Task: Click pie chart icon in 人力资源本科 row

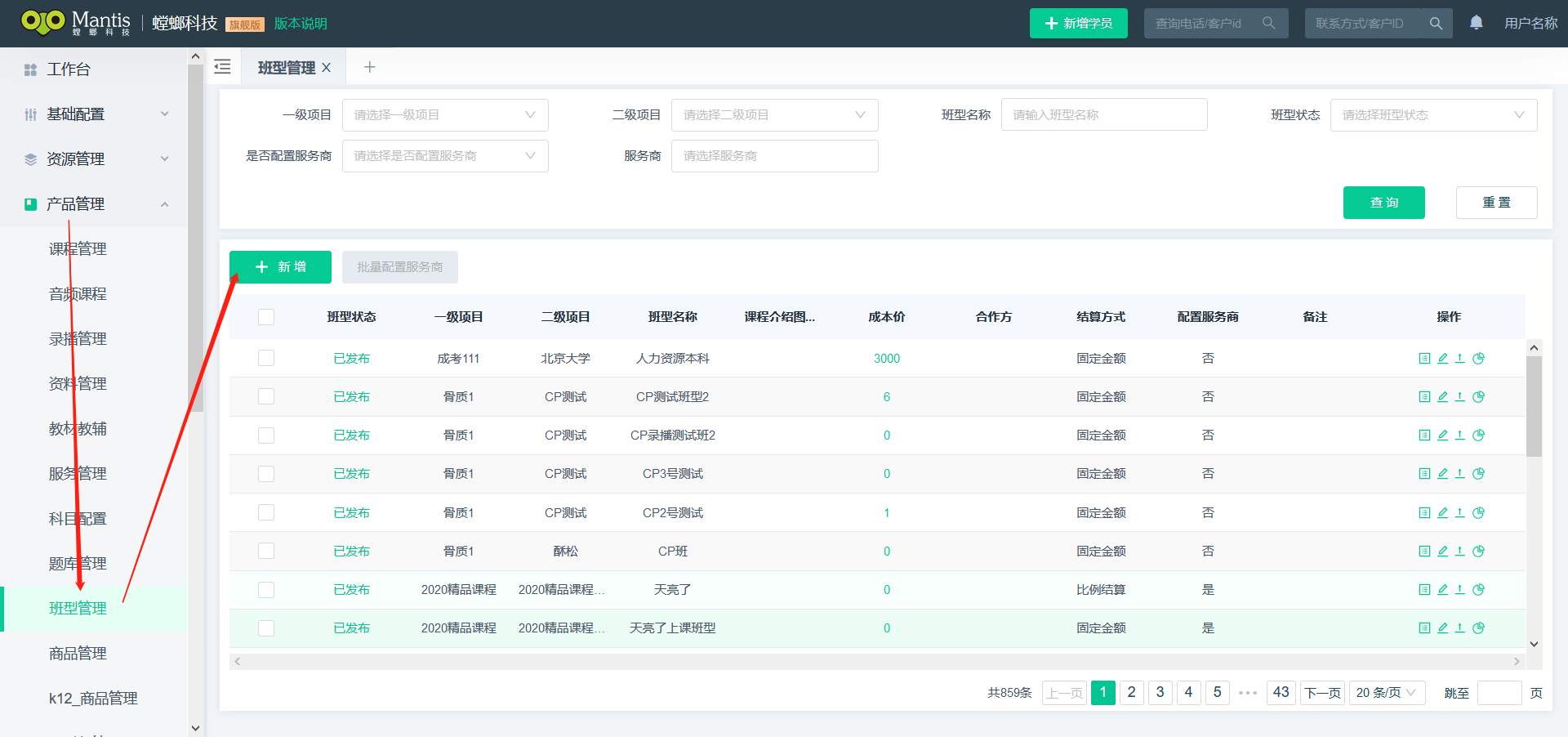Action: coord(1478,359)
